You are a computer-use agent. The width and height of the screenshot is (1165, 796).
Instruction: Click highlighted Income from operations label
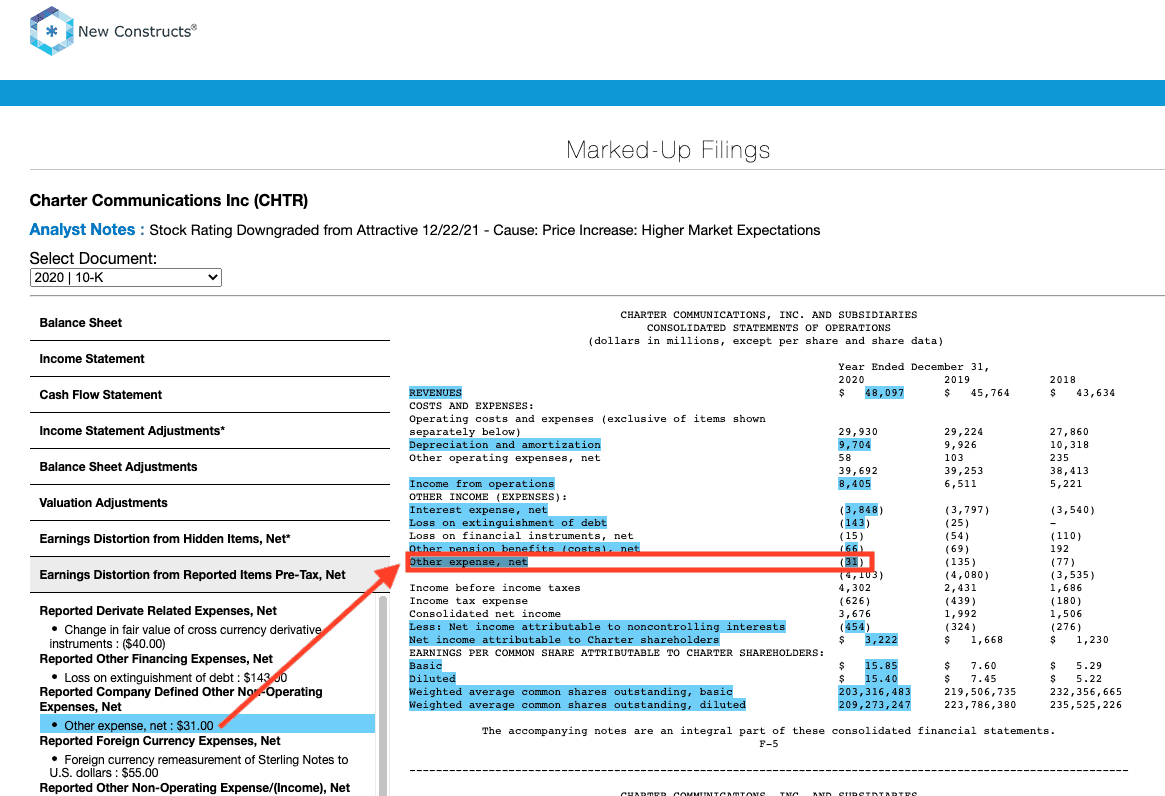click(481, 484)
